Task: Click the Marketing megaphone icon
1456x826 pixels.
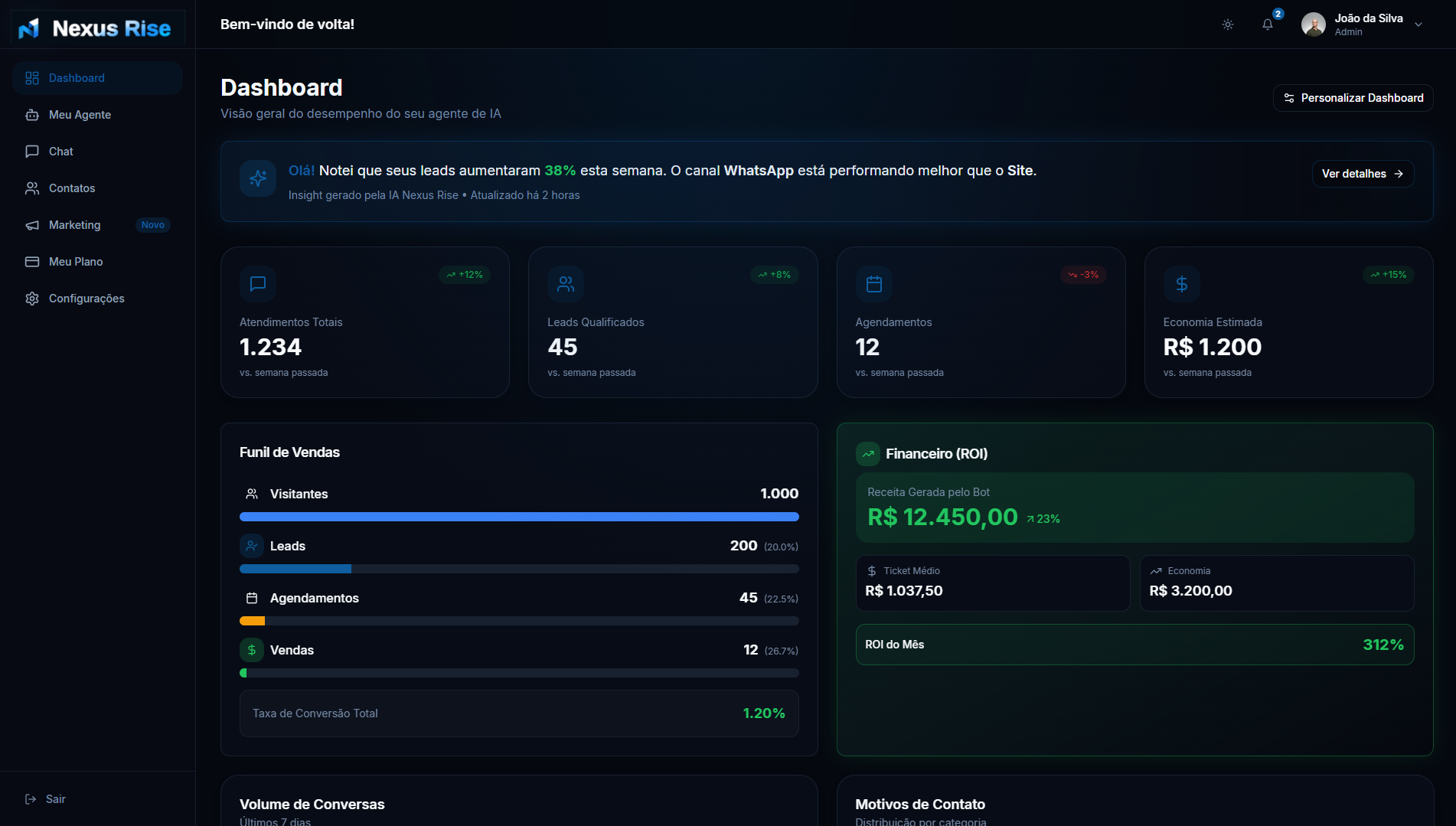Action: [32, 225]
